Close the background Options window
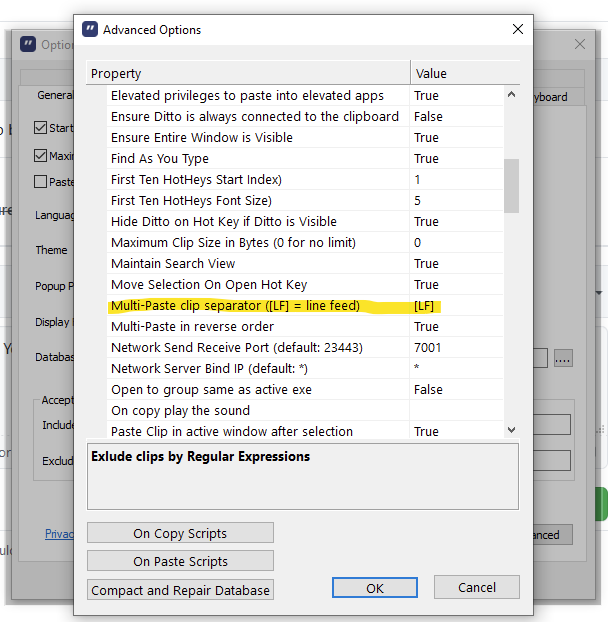 tap(580, 44)
